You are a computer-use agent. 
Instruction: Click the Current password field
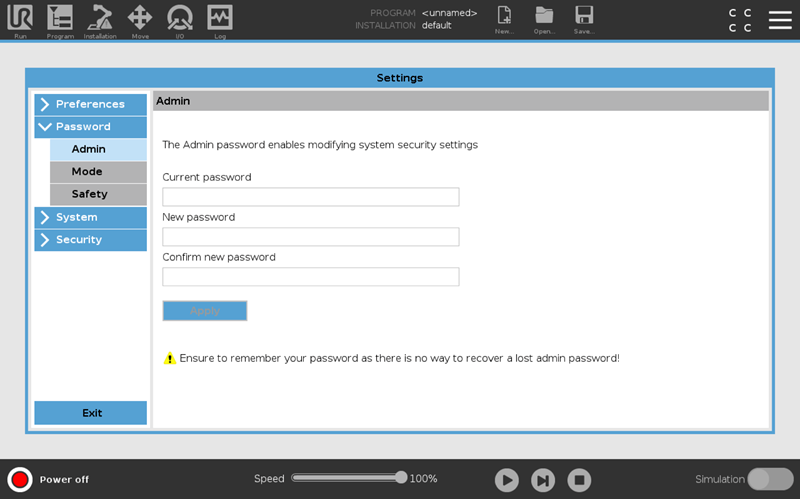pos(310,197)
